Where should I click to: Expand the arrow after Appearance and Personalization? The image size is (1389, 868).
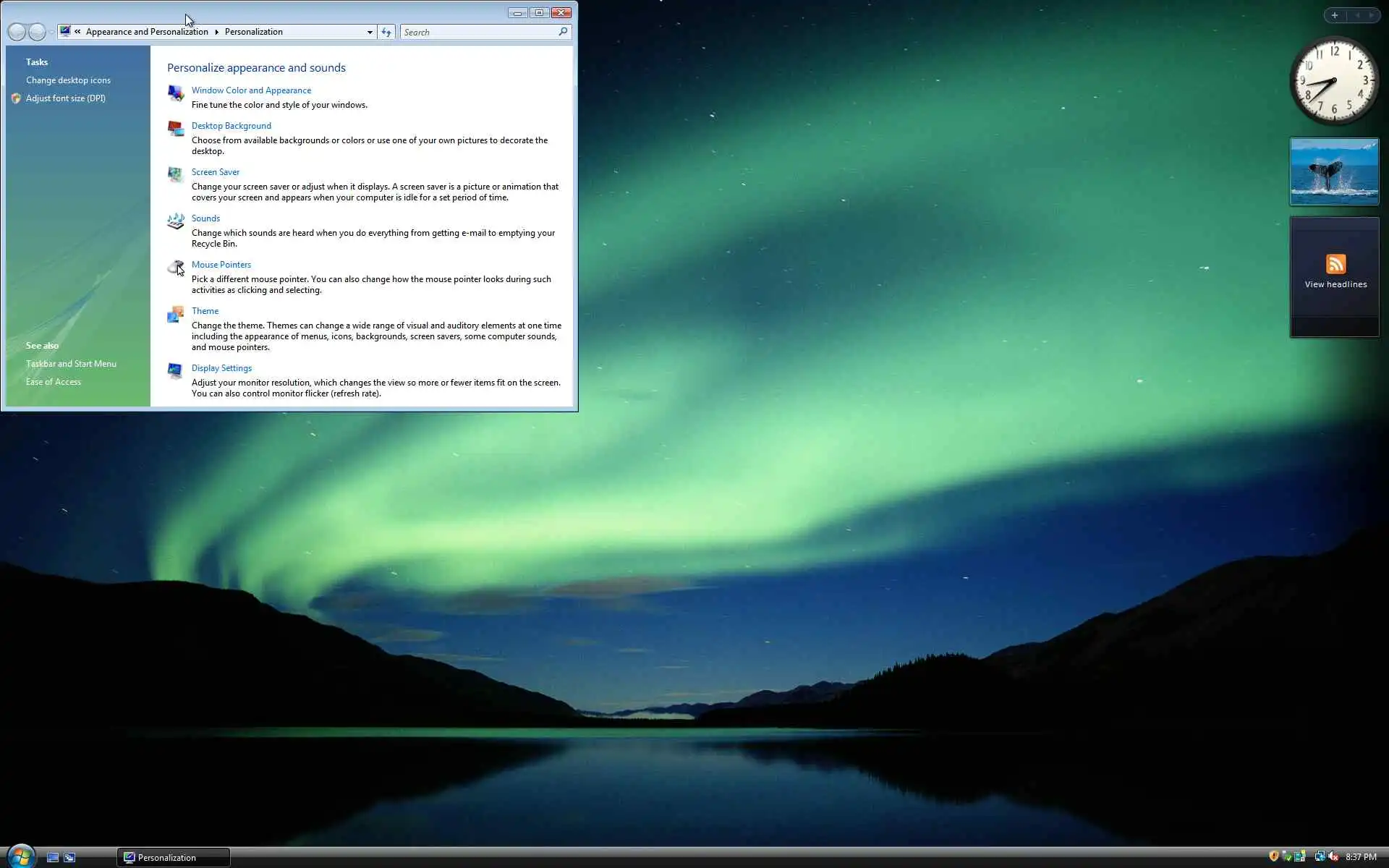[x=216, y=32]
